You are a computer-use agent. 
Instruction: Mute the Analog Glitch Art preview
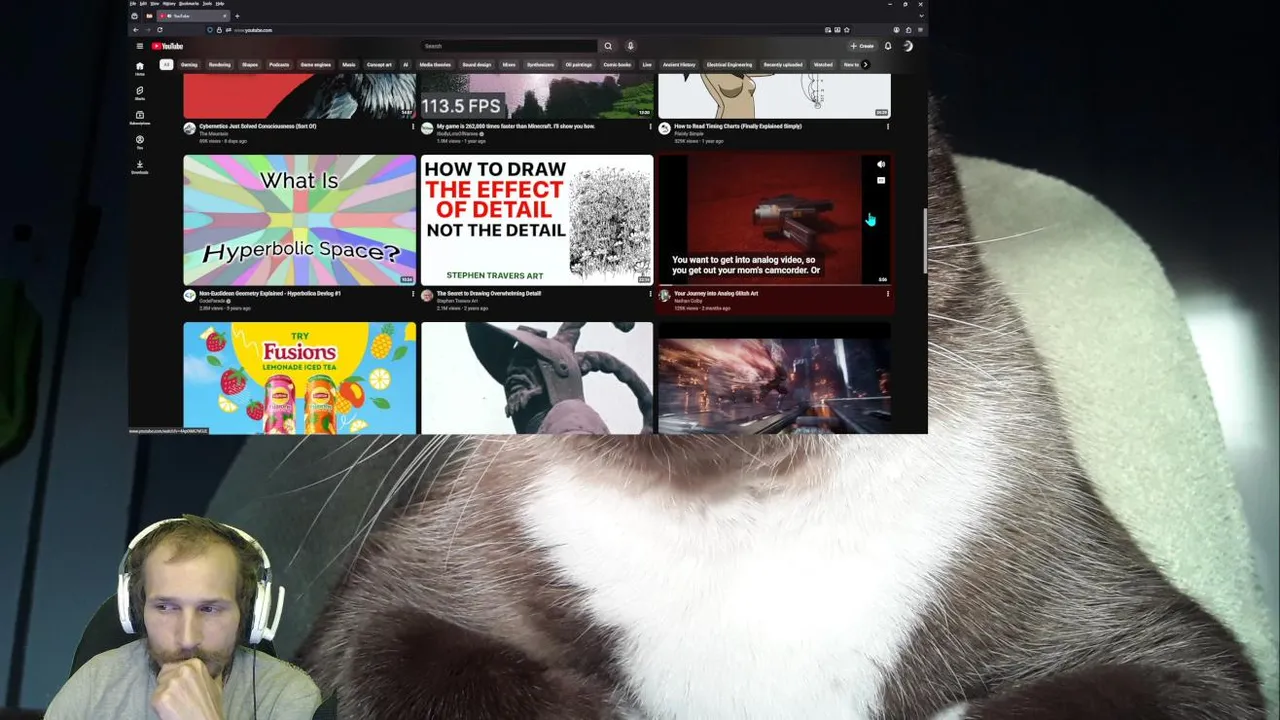[x=881, y=164]
